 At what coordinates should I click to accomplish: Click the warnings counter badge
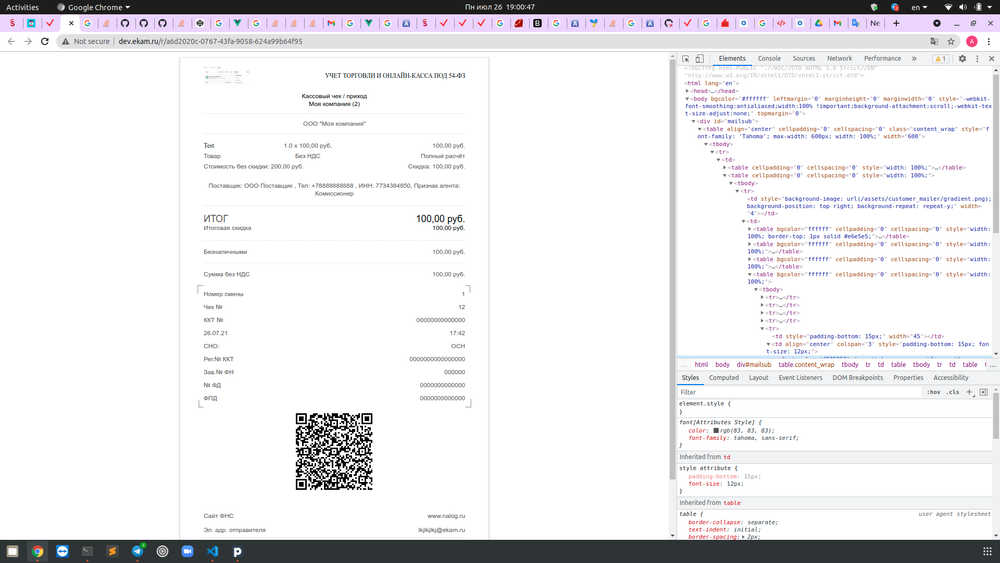point(940,59)
